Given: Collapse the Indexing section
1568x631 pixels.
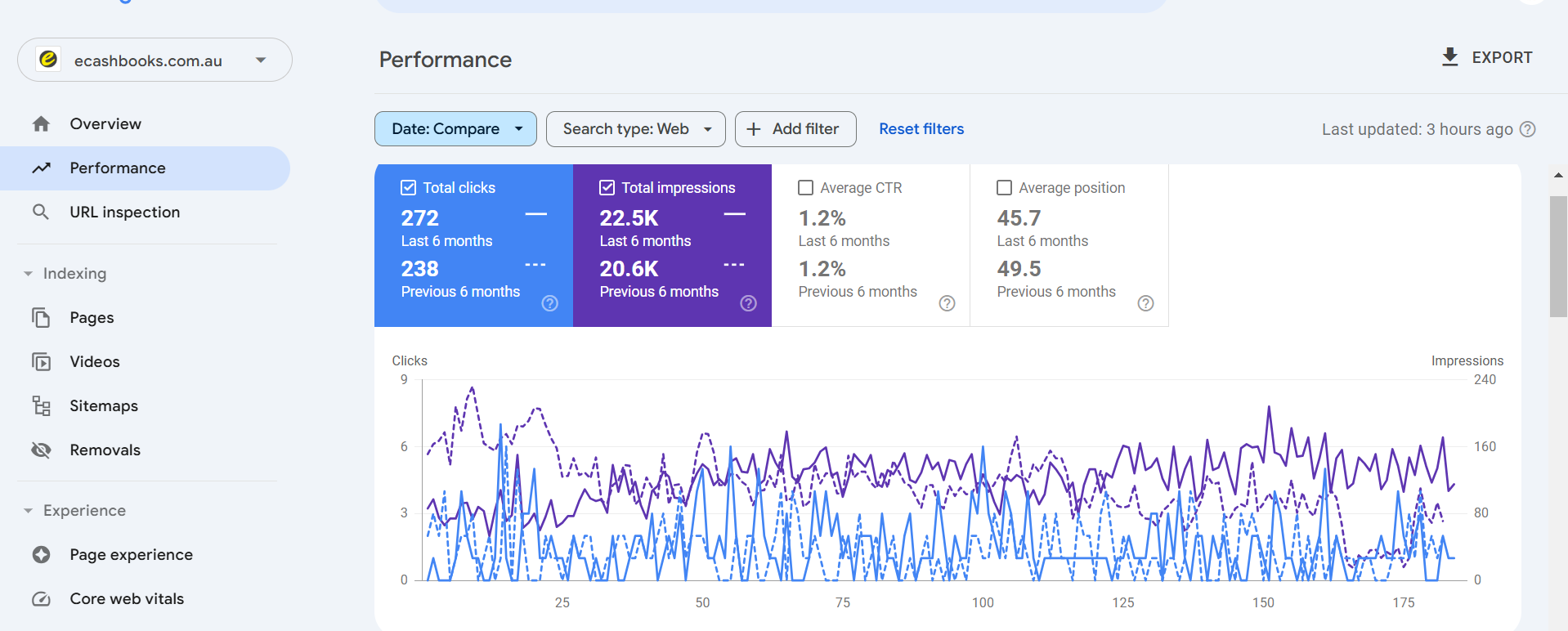Looking at the screenshot, I should [x=29, y=274].
